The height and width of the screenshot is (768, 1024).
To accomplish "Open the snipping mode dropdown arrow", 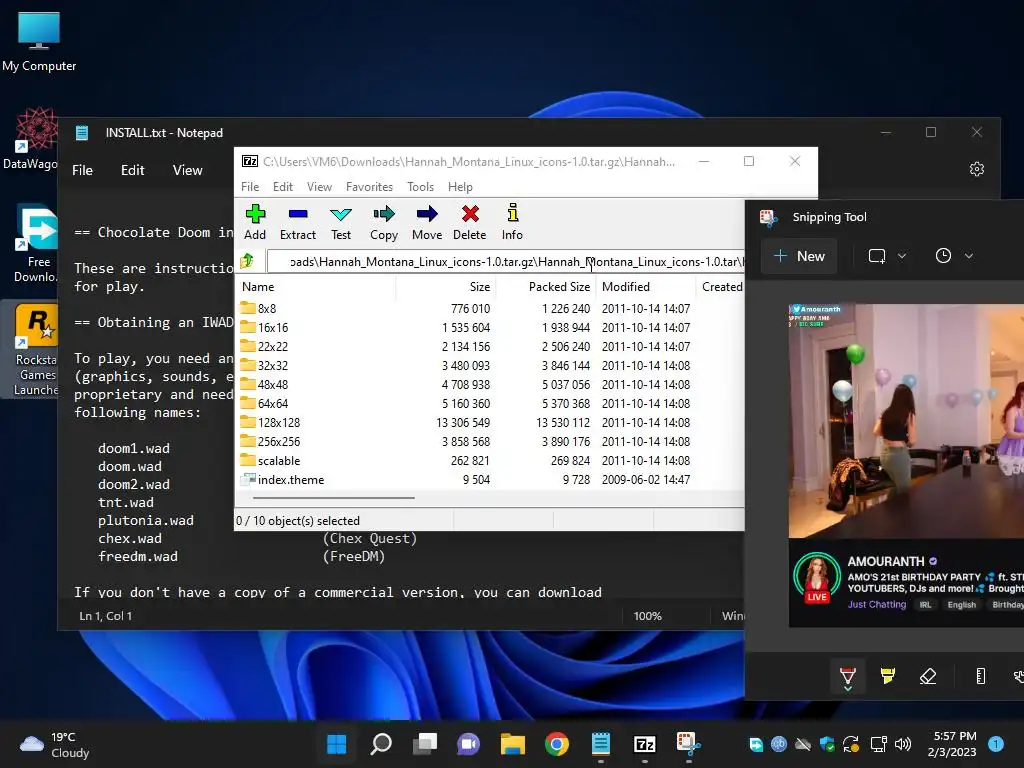I will [902, 256].
